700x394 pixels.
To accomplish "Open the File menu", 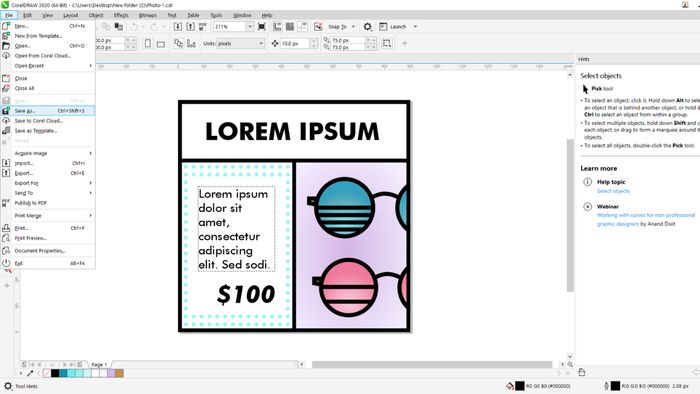I will (9, 15).
